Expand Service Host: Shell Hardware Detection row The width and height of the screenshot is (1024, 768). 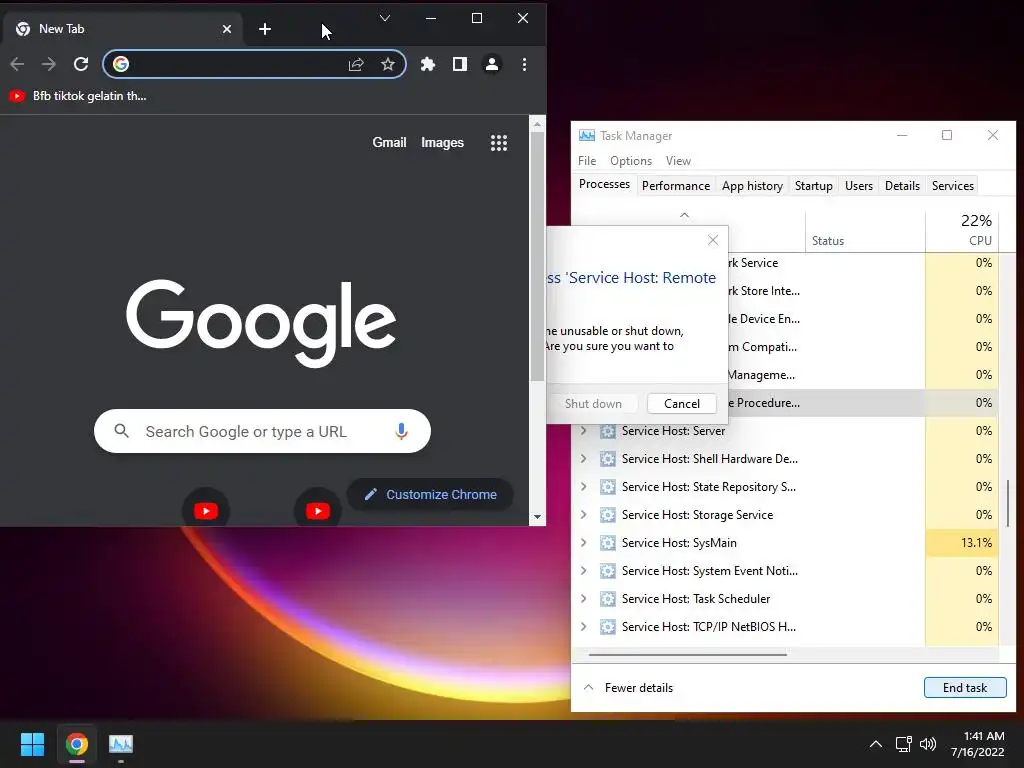click(584, 459)
